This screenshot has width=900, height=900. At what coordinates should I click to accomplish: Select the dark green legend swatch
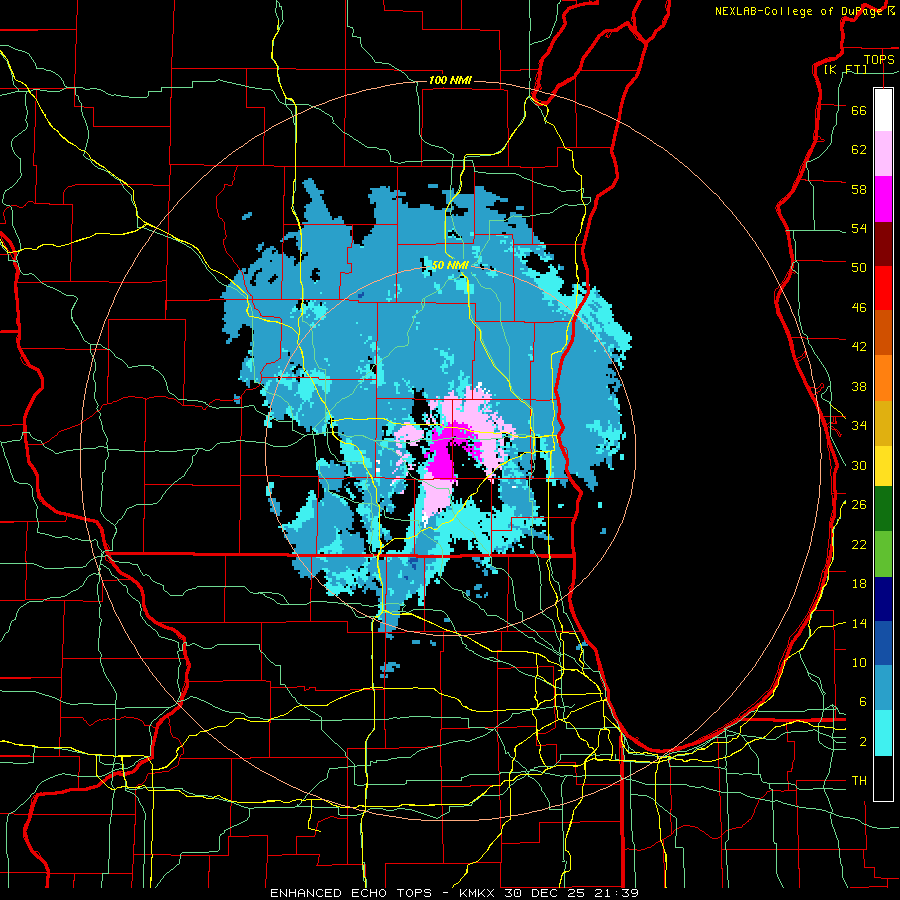pos(883,509)
